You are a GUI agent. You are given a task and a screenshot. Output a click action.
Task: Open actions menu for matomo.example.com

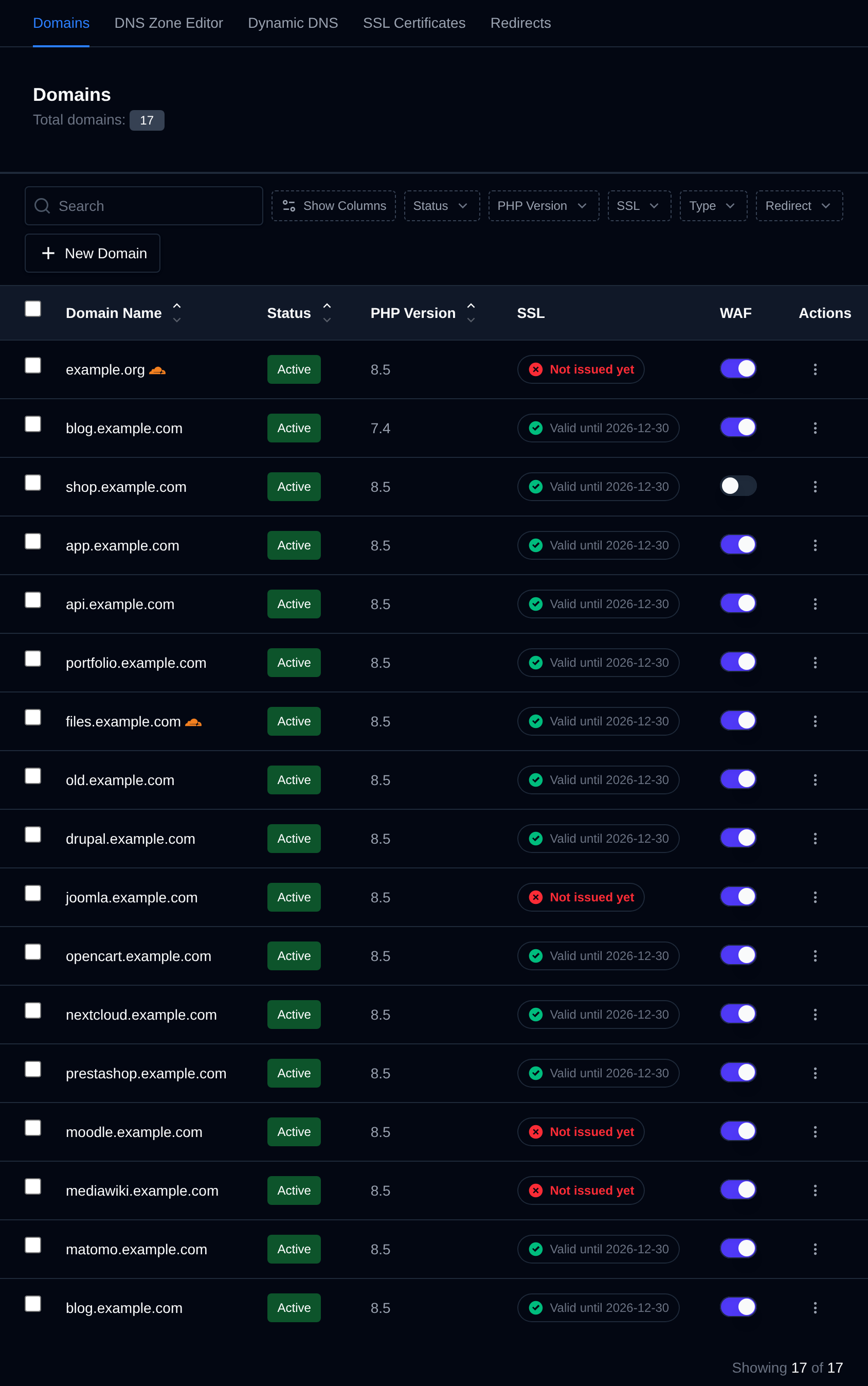coord(815,1248)
